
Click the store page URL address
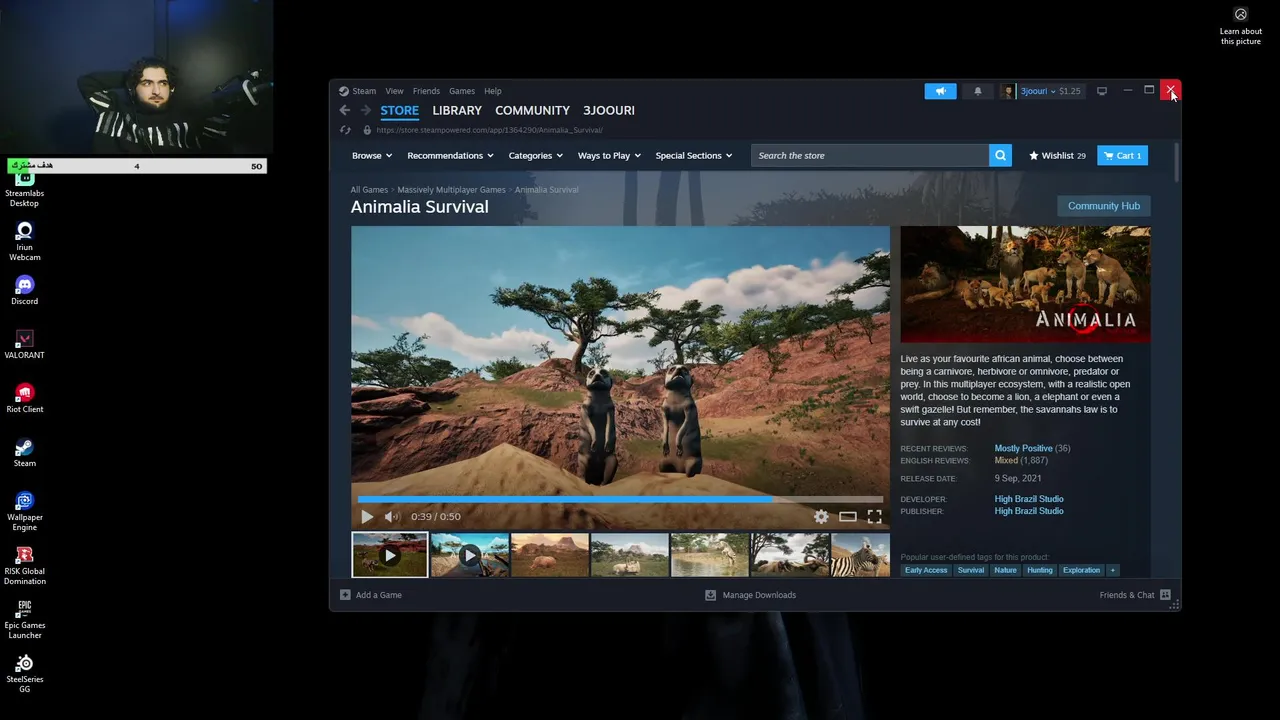[x=489, y=130]
